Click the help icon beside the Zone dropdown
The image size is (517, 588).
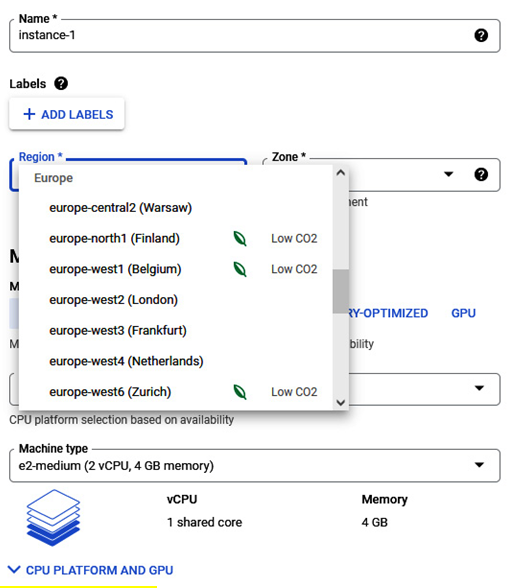(x=481, y=174)
